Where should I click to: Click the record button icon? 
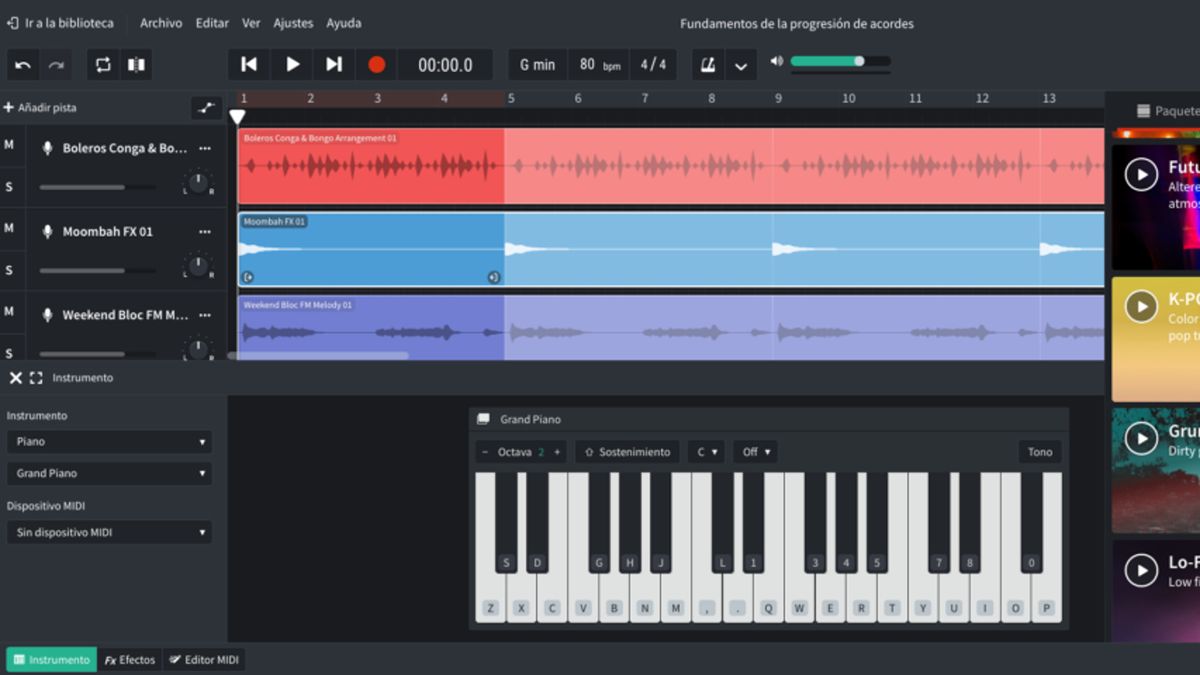[376, 64]
